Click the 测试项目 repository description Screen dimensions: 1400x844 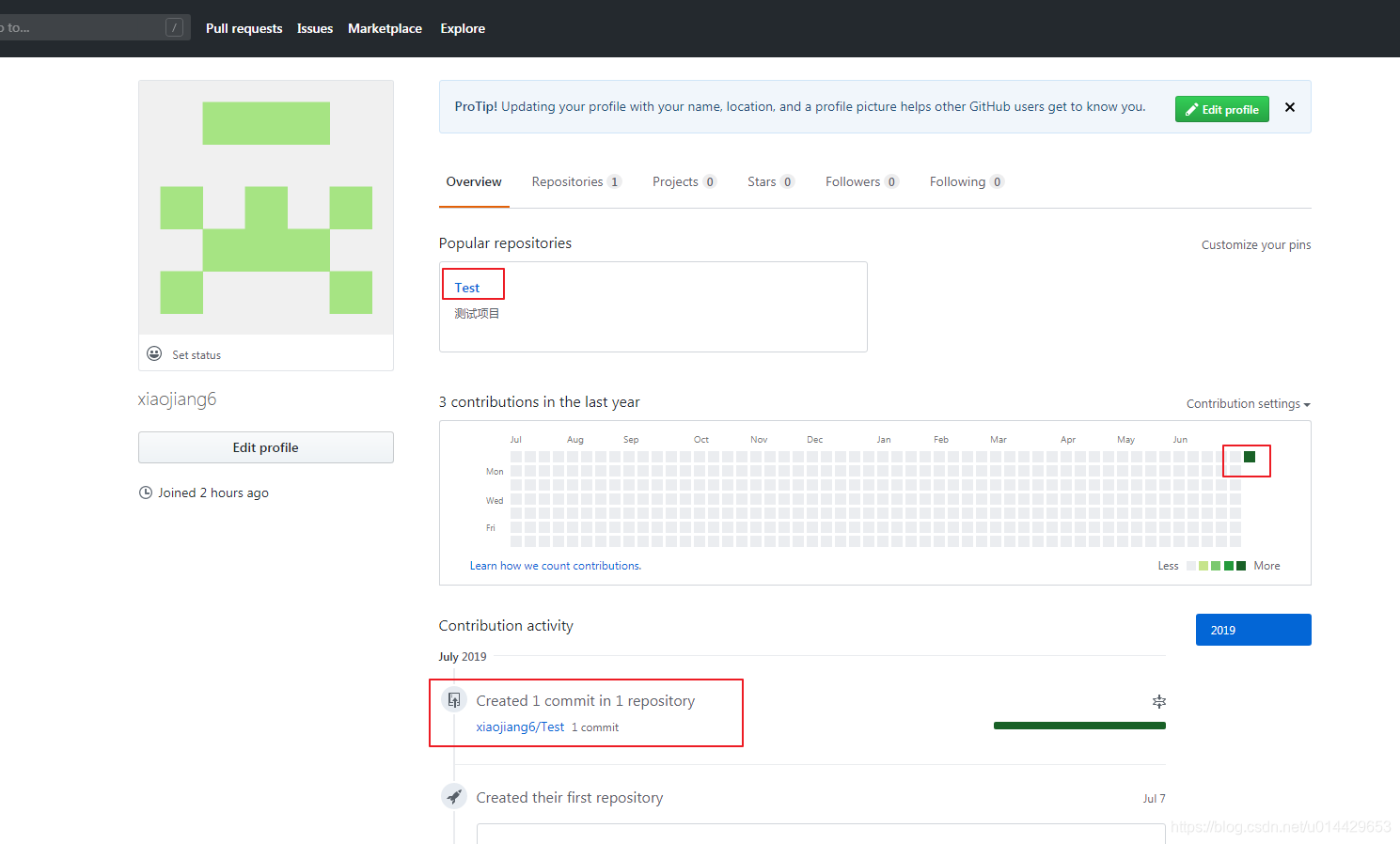(x=477, y=314)
